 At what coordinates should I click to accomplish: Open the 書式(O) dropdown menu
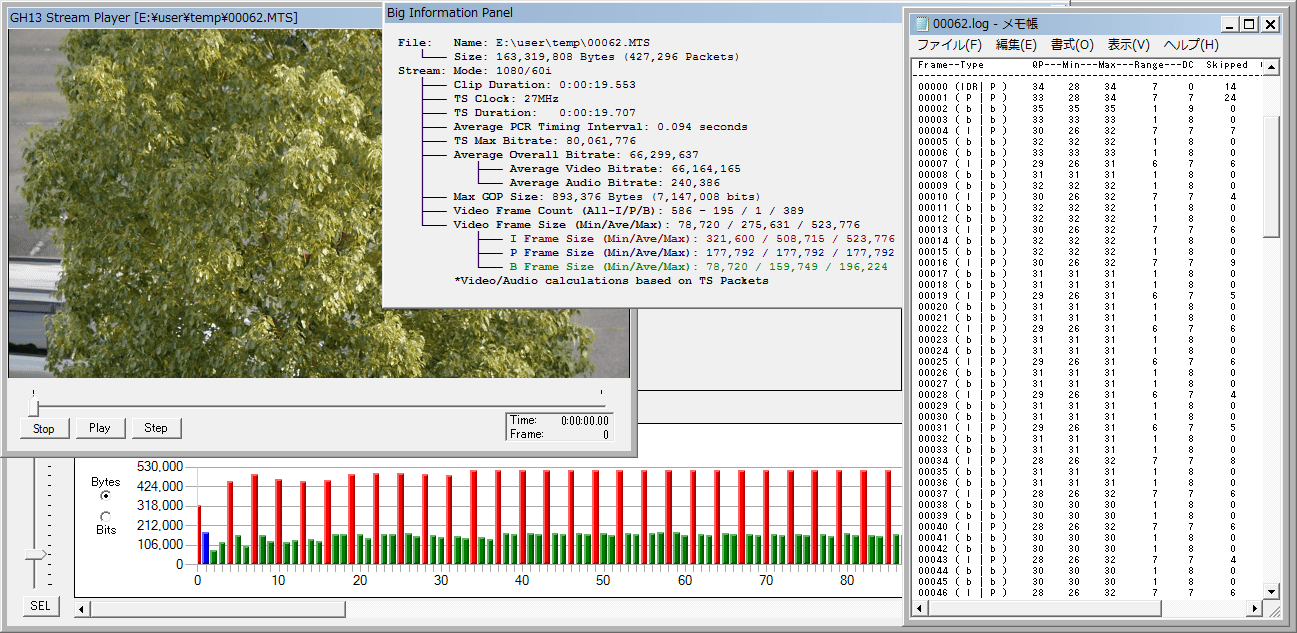tap(1071, 45)
